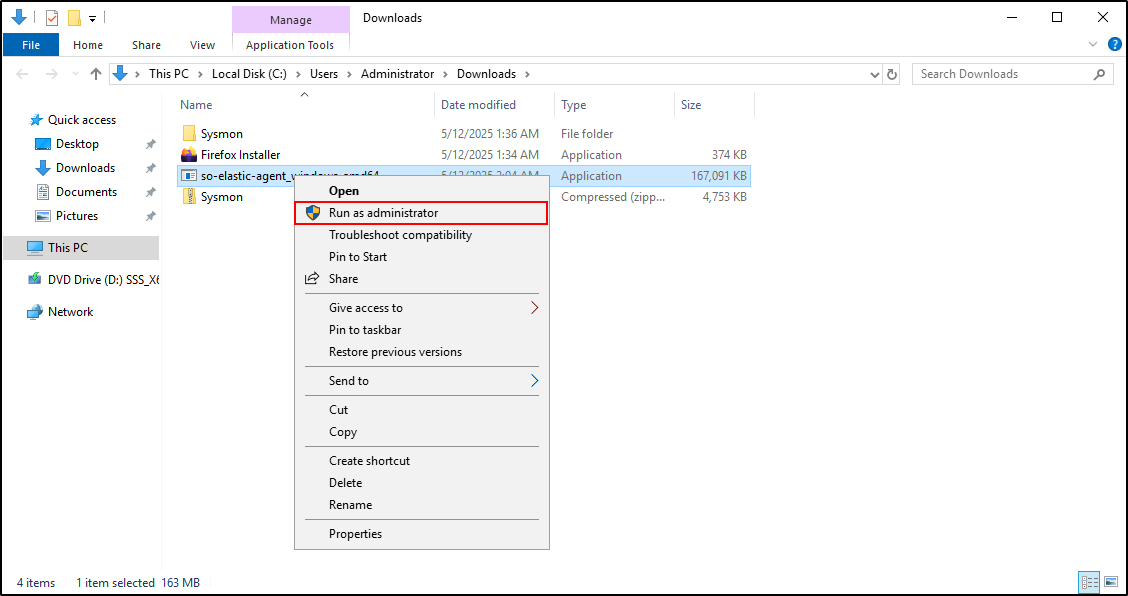Click the Sysmon compressed zip file icon
1128x596 pixels.
(x=189, y=197)
